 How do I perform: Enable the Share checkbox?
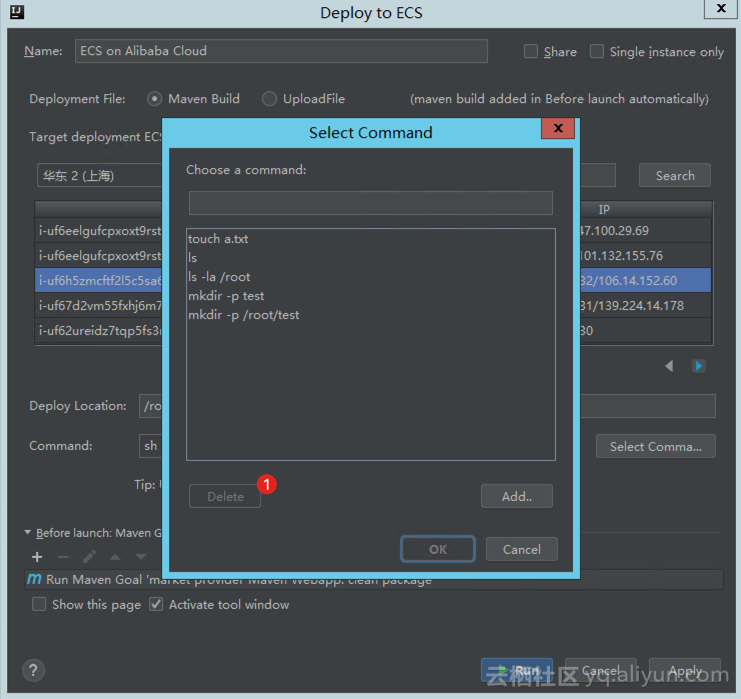[x=531, y=51]
